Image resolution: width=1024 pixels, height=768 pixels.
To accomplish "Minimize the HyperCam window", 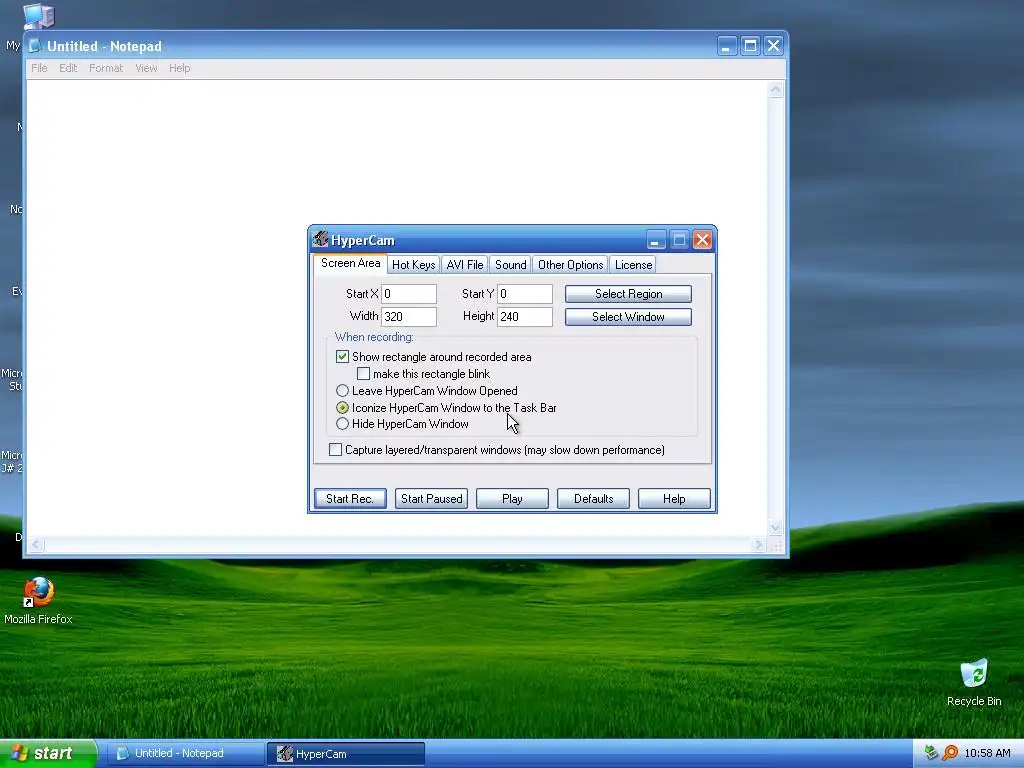I will (x=656, y=240).
